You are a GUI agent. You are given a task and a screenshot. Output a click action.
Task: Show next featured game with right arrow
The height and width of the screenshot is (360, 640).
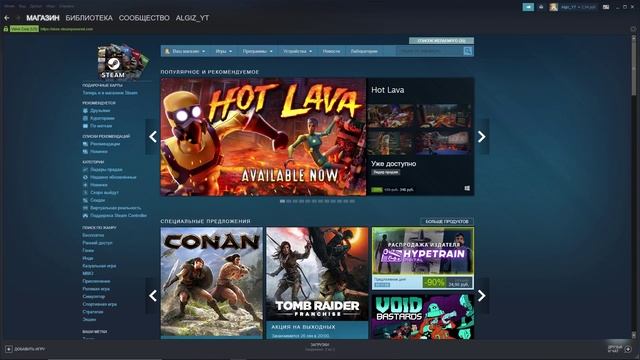(x=482, y=137)
